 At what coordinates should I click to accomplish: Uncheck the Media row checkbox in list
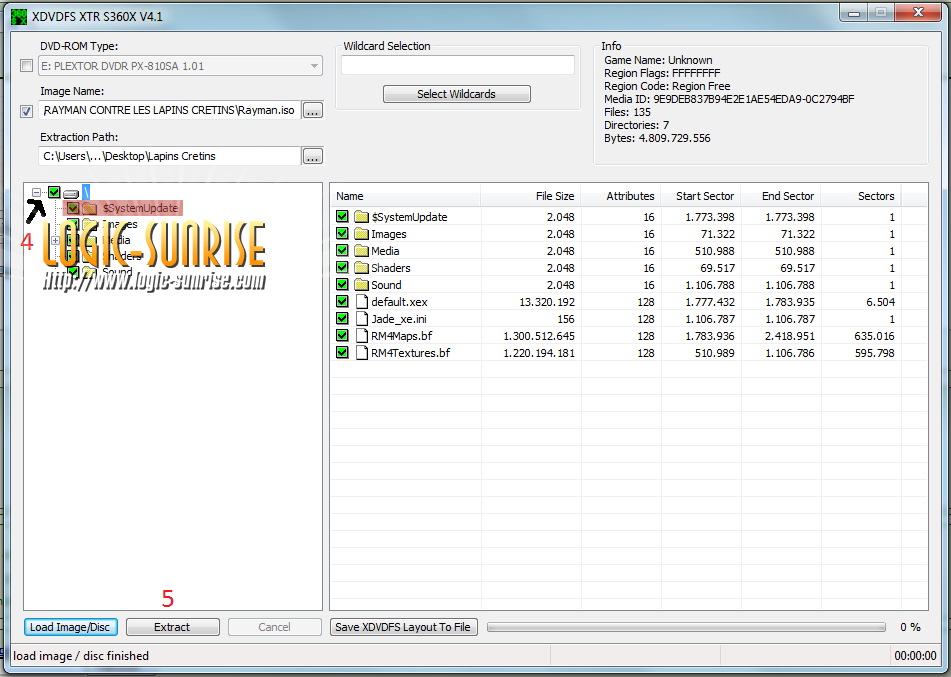pos(342,251)
